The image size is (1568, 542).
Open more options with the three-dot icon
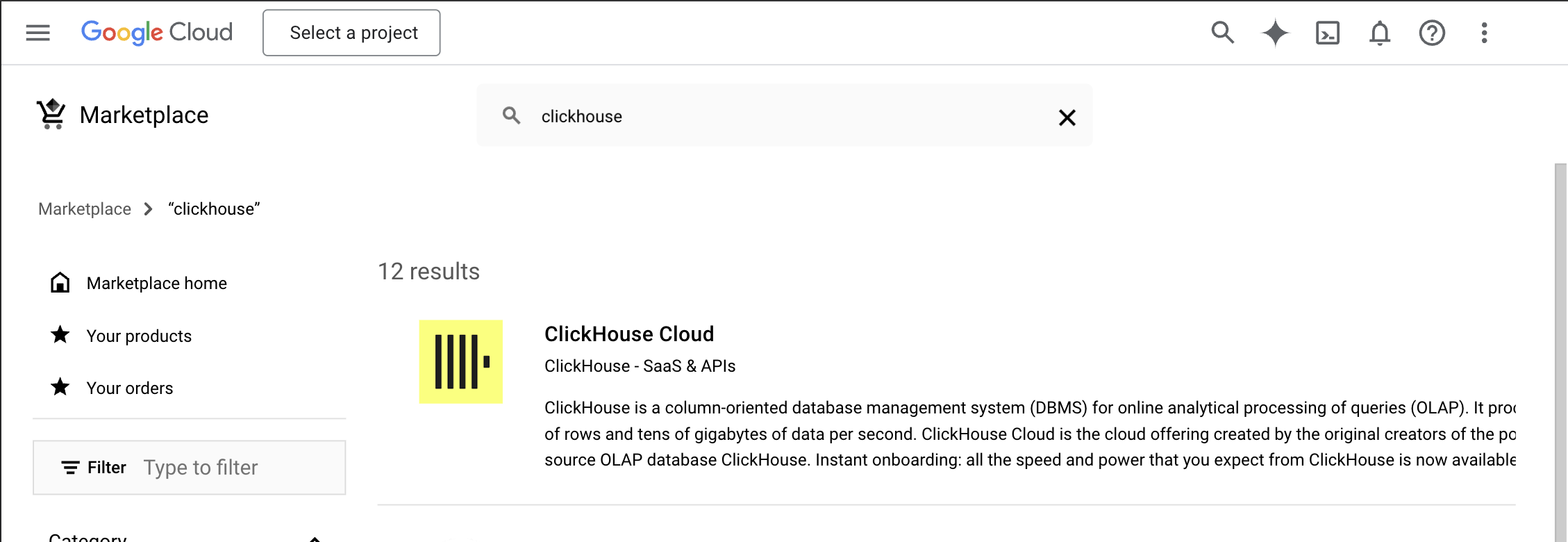[1484, 33]
